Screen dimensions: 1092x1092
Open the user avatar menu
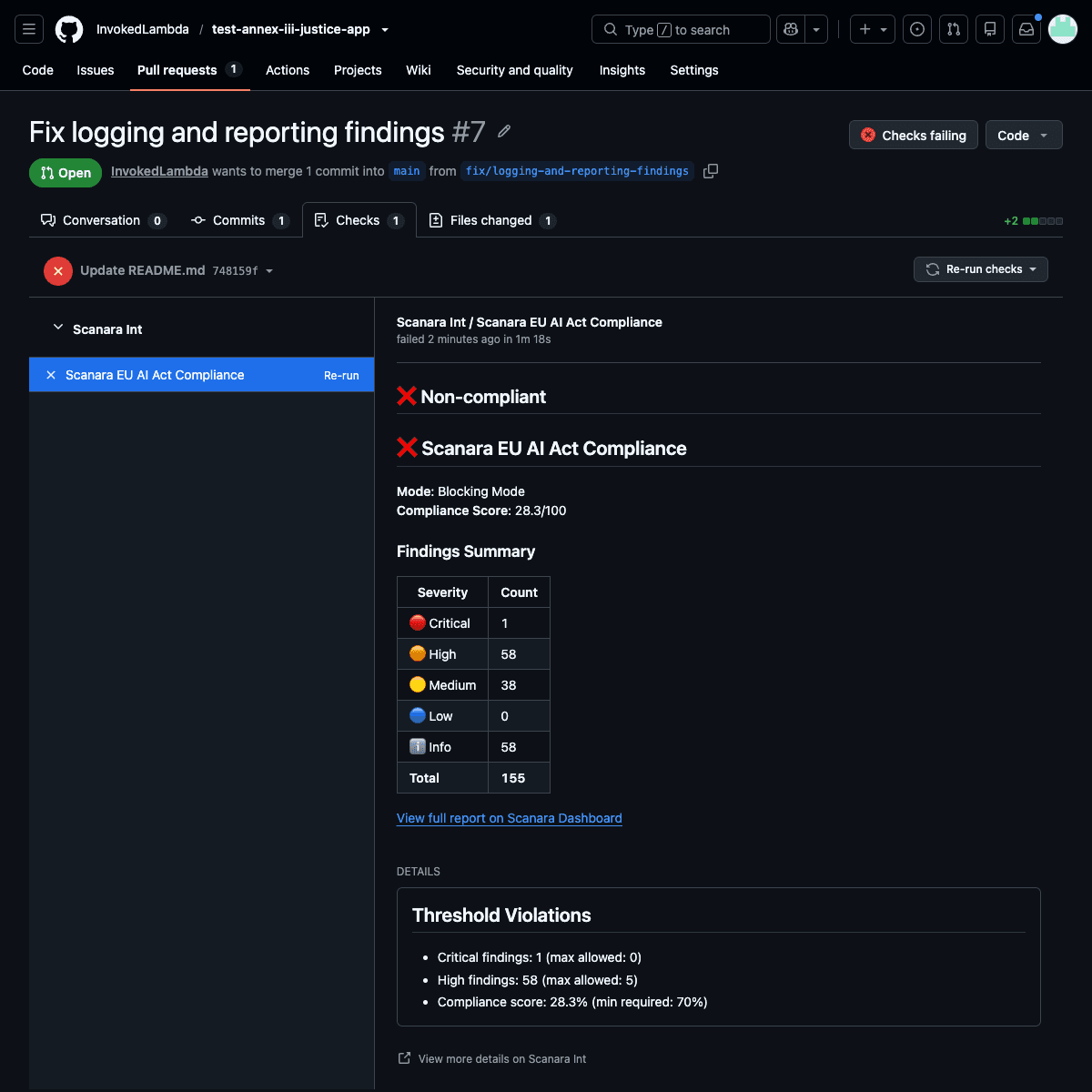point(1063,29)
